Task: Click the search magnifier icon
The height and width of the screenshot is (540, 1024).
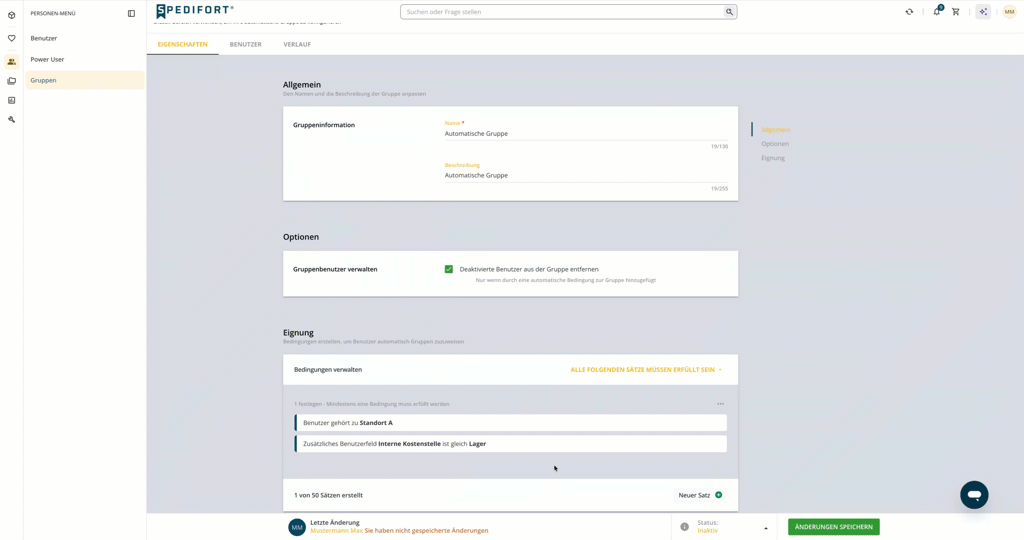Action: point(729,12)
